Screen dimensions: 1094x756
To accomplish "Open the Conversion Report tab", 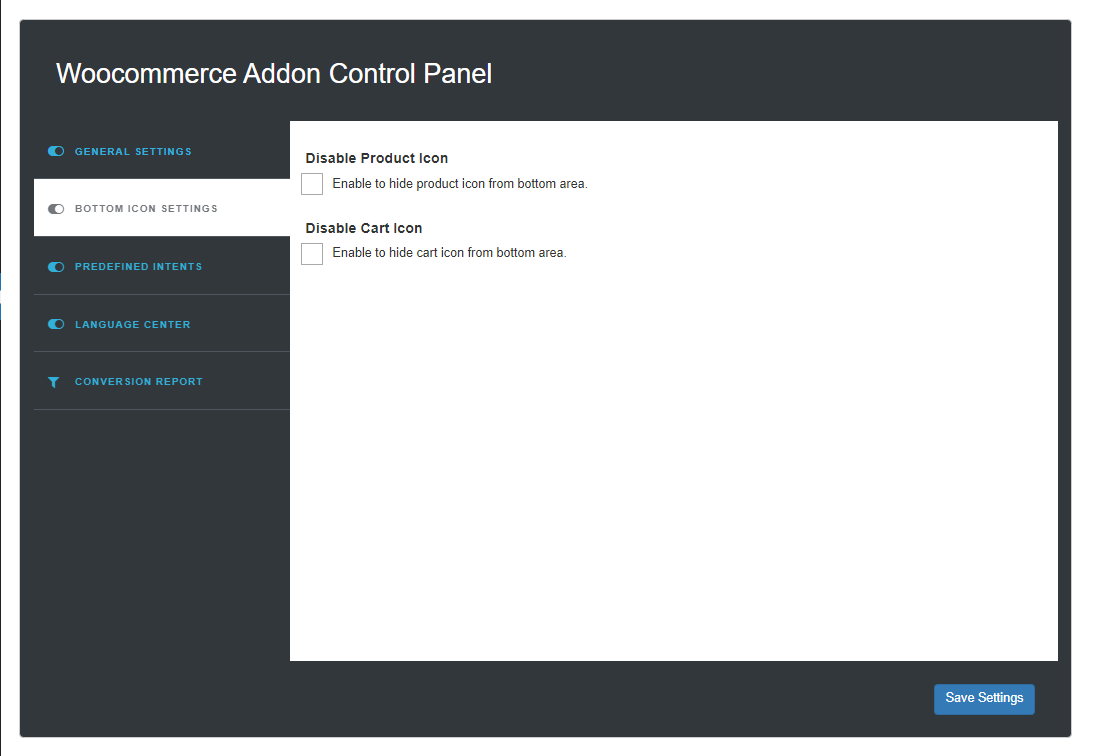I will point(162,381).
